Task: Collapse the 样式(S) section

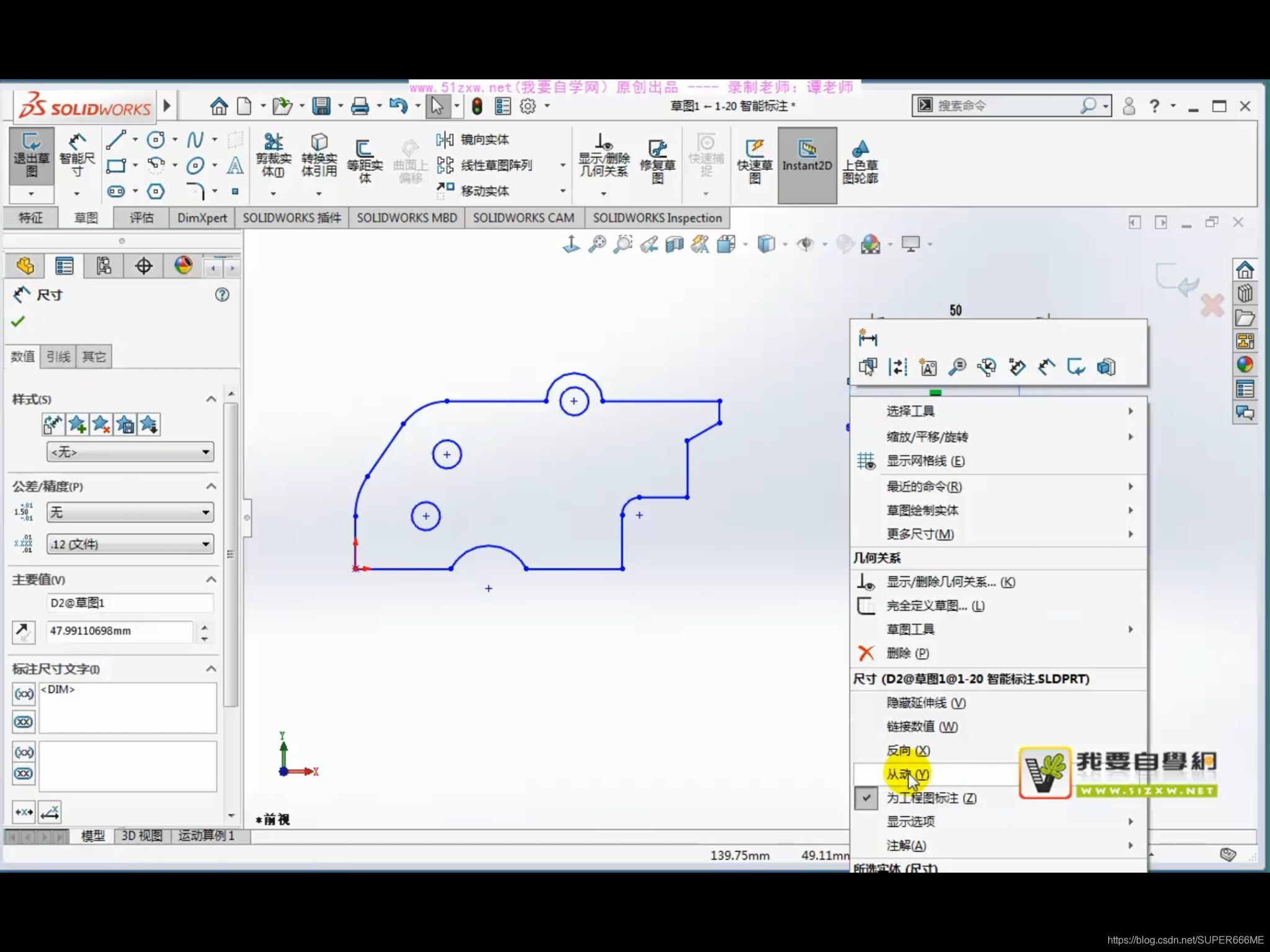Action: 211,399
